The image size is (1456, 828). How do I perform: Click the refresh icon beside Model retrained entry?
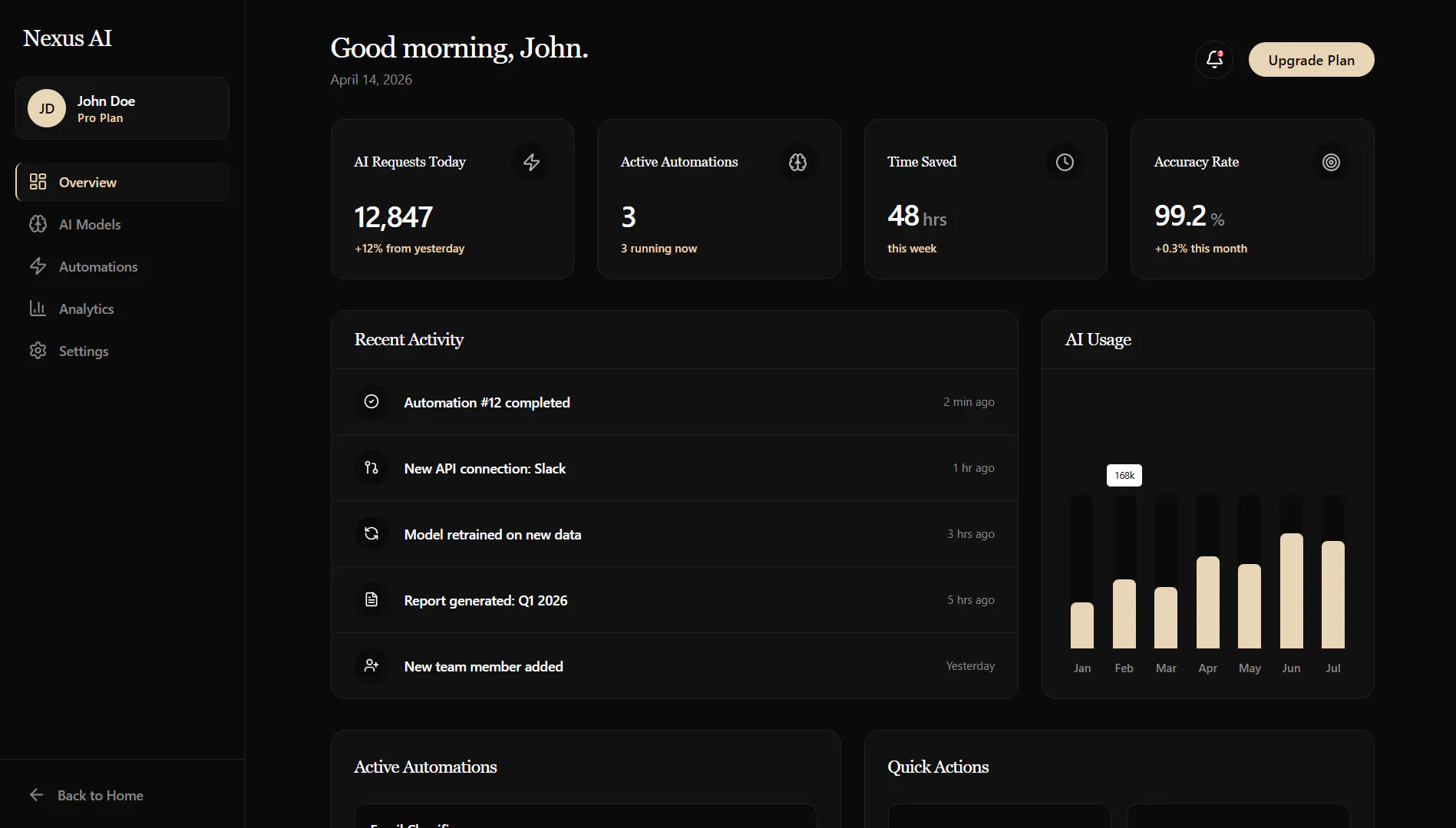point(371,533)
